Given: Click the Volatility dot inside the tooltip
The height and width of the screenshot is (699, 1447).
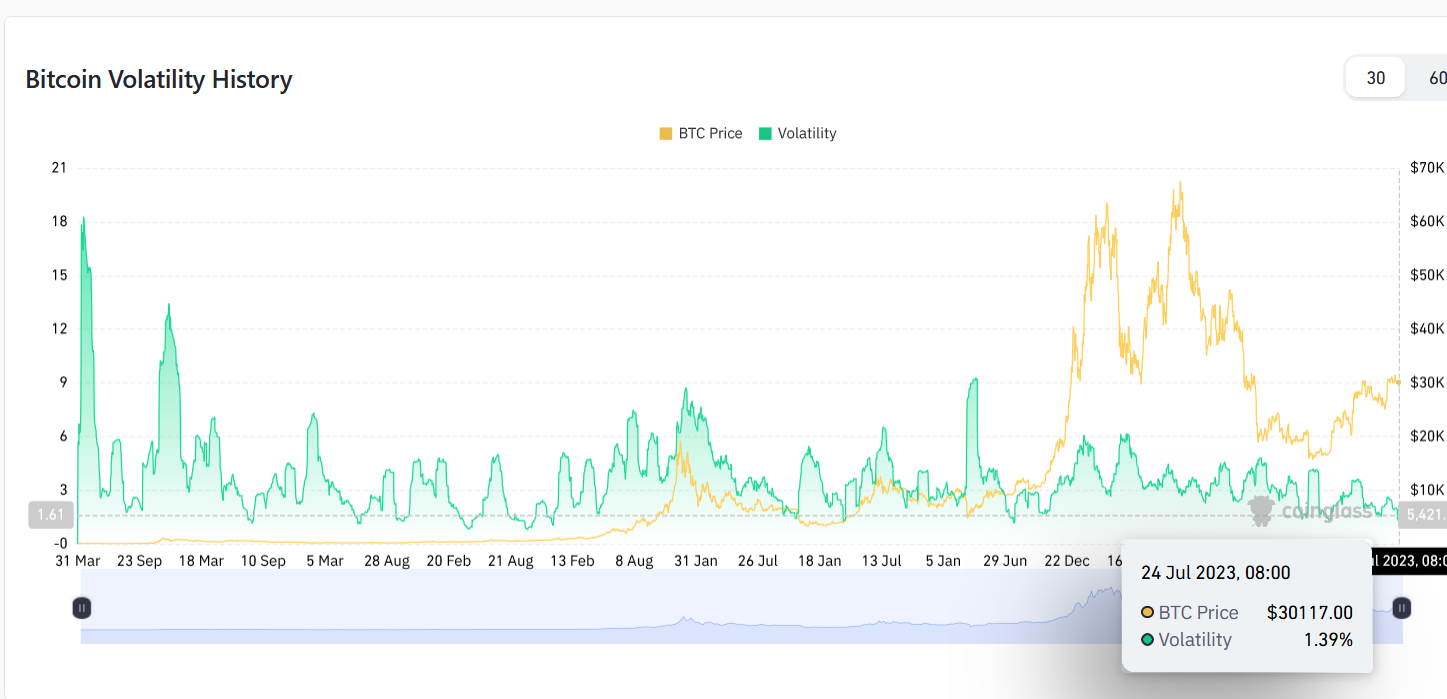Looking at the screenshot, I should [1148, 639].
